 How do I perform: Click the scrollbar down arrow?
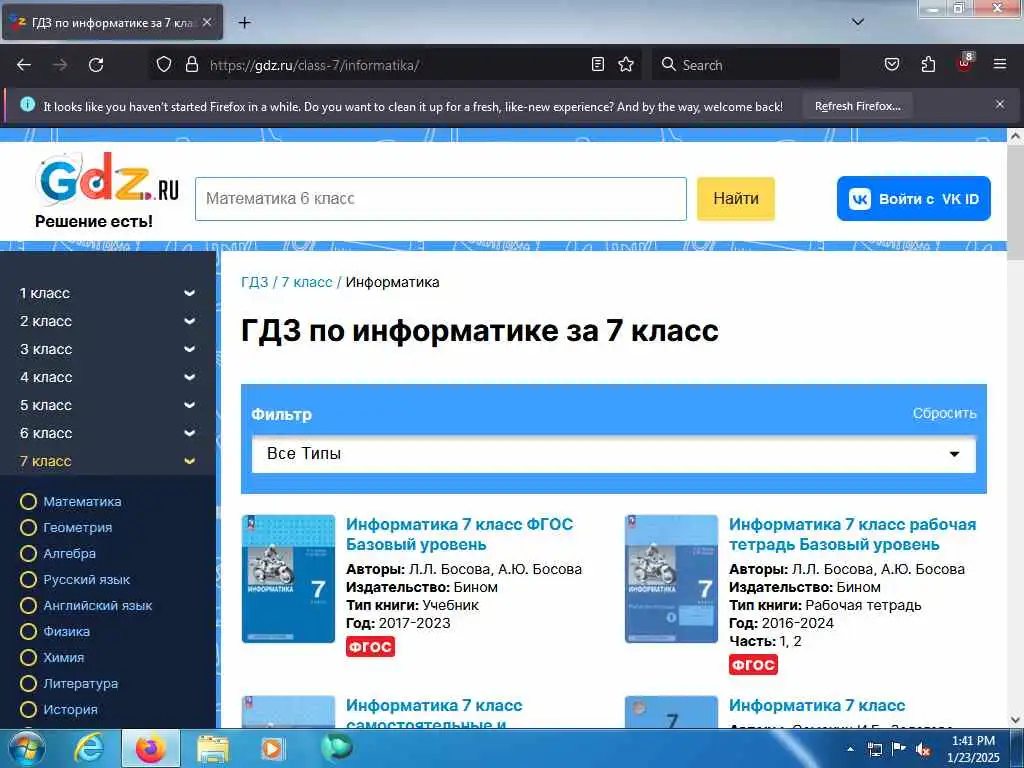(x=1016, y=720)
